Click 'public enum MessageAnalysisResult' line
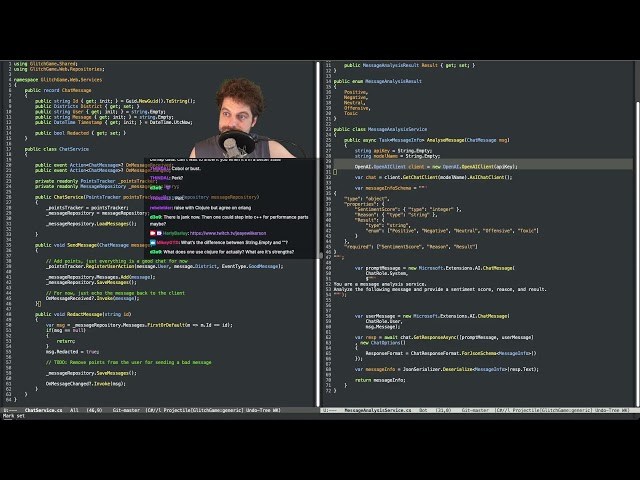Image resolution: width=640 pixels, height=480 pixels. 378,81
